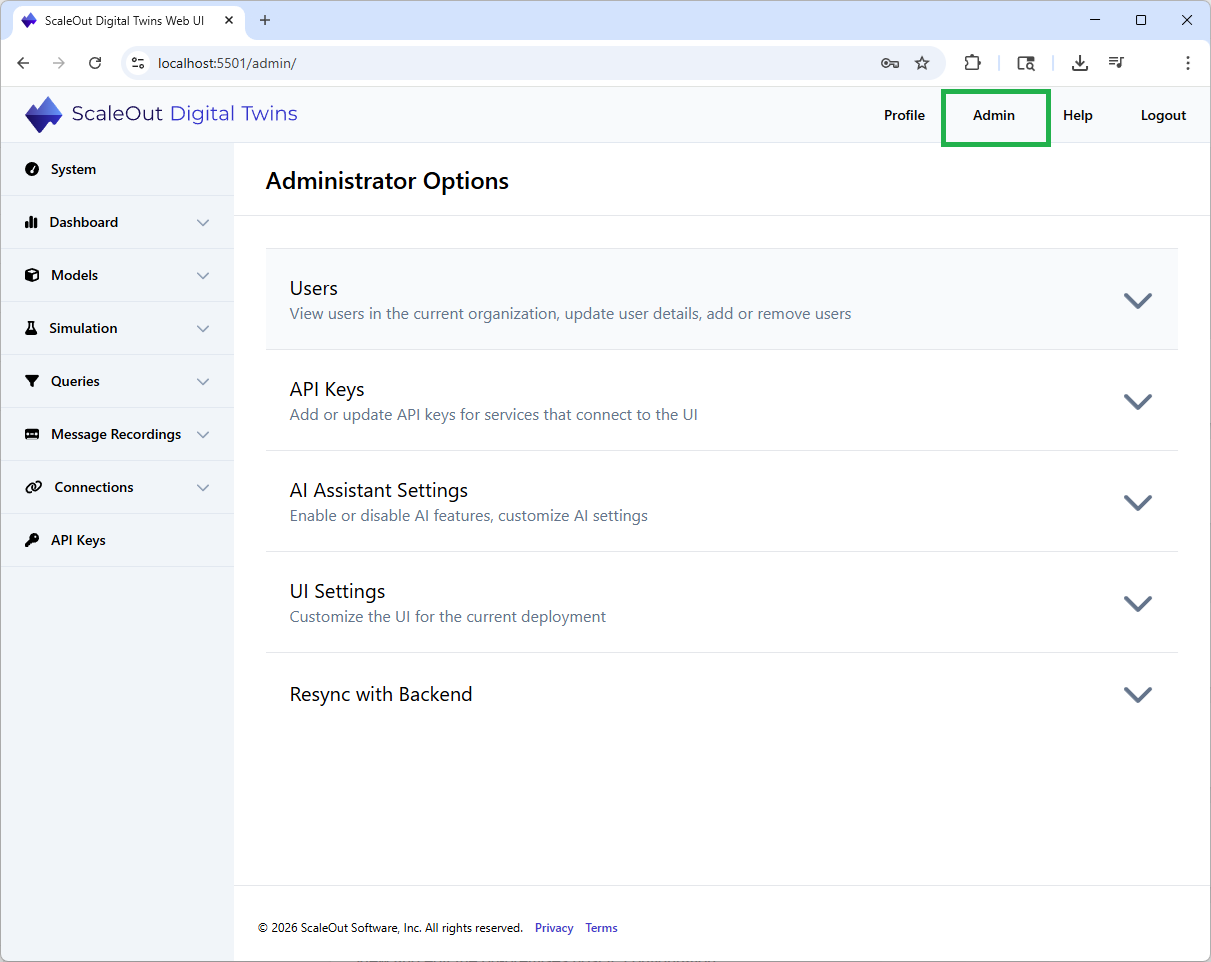
Task: Click the sidebar API Keys key icon
Action: click(32, 540)
